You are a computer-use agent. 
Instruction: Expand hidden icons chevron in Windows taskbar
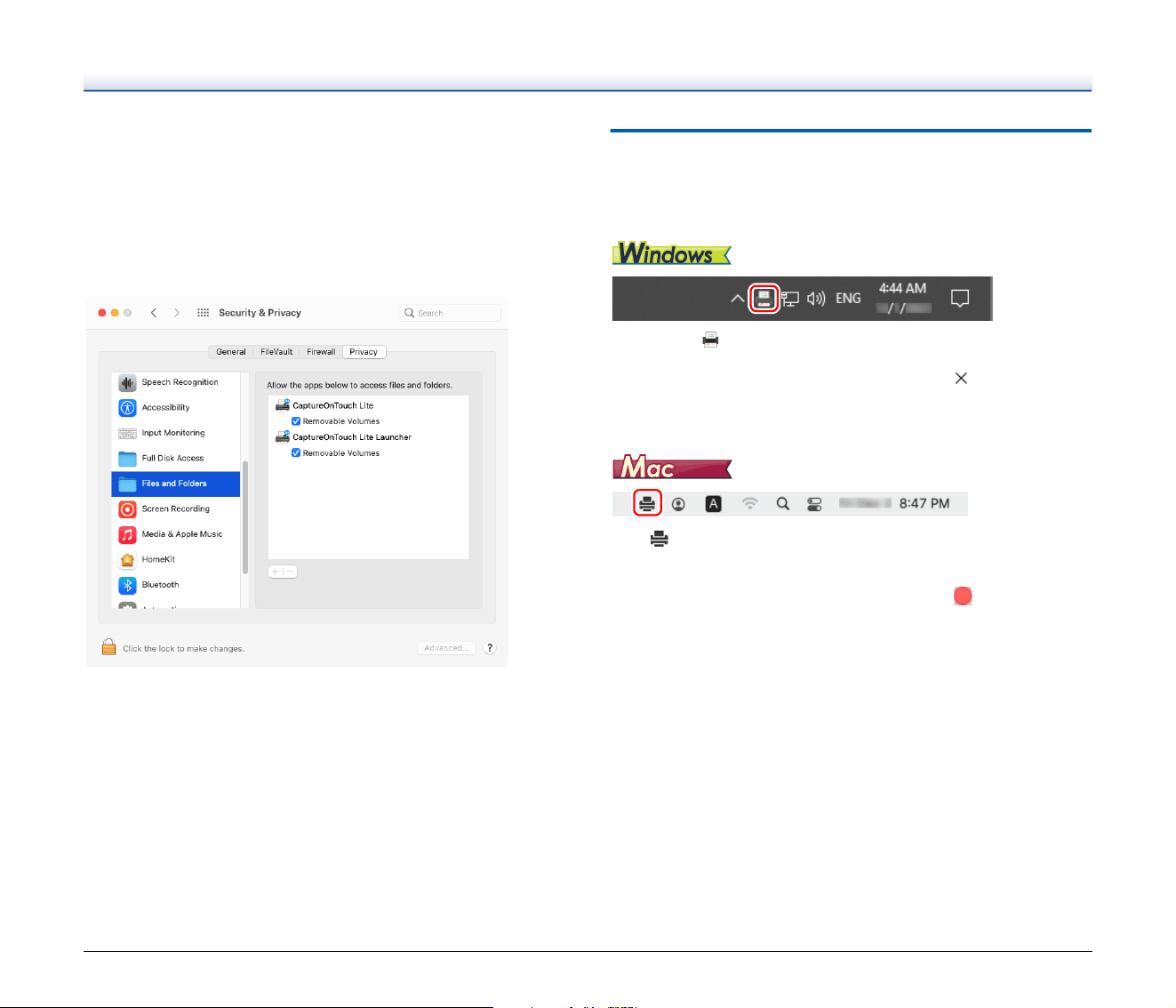coord(737,299)
